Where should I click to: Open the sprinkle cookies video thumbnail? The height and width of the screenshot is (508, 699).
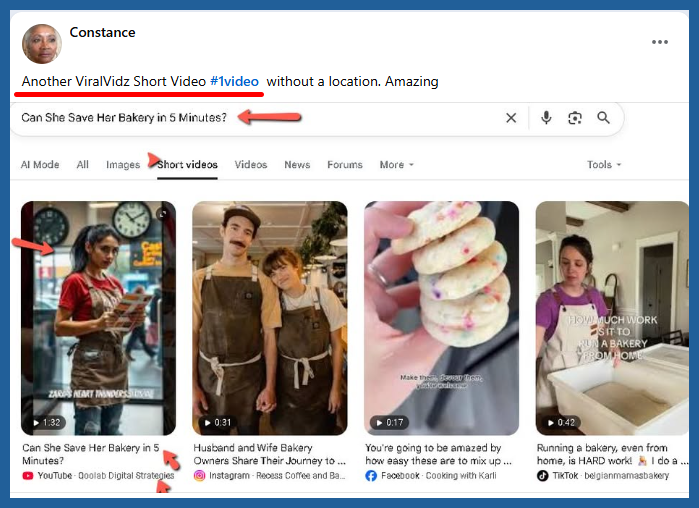pyautogui.click(x=441, y=318)
